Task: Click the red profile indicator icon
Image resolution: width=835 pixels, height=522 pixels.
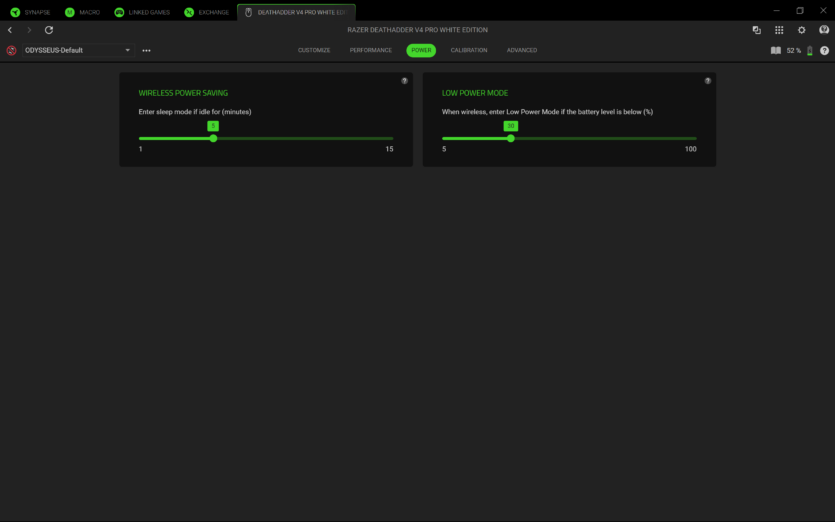Action: tap(11, 50)
